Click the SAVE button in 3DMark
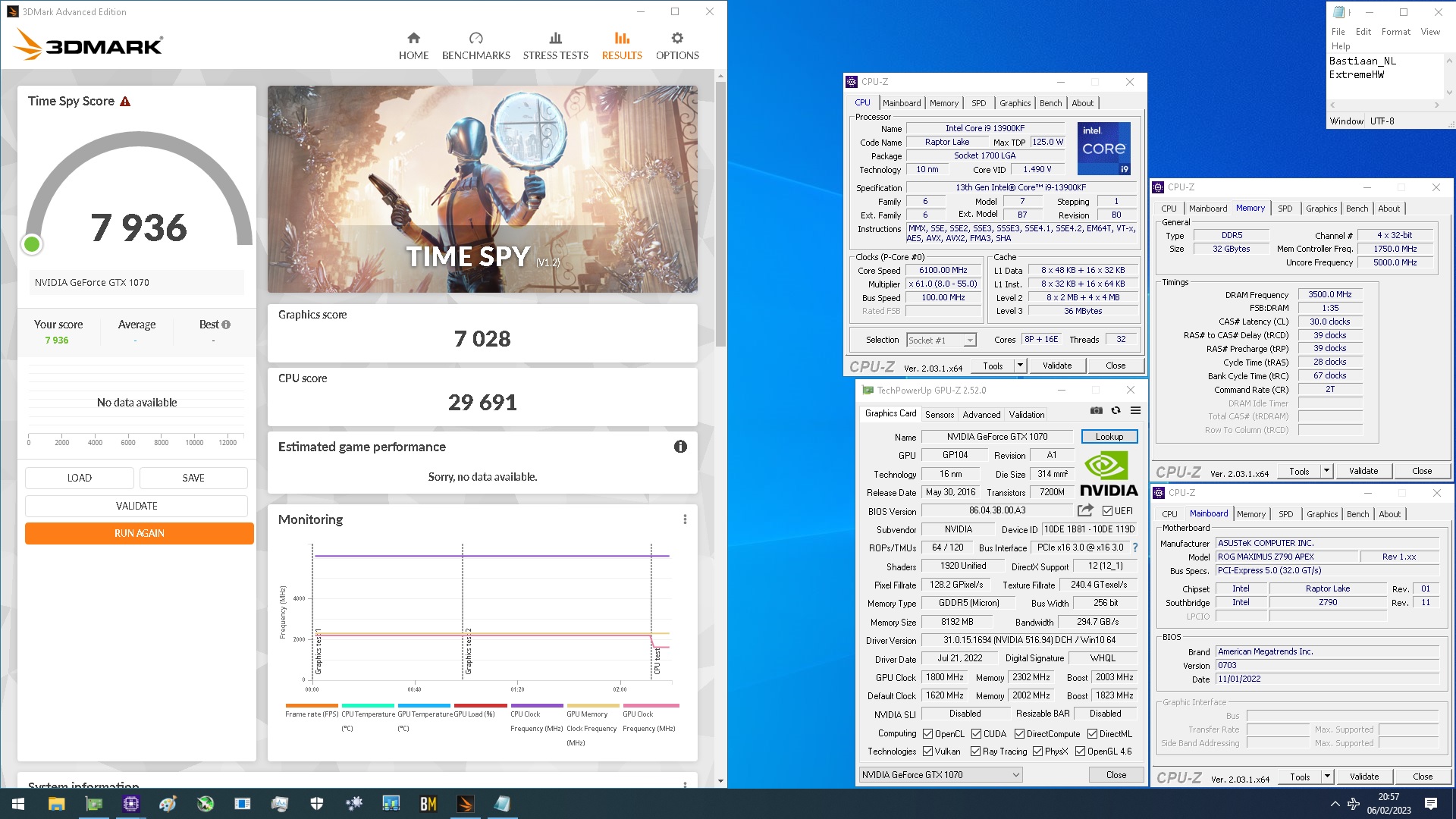The height and width of the screenshot is (819, 1456). pyautogui.click(x=193, y=478)
